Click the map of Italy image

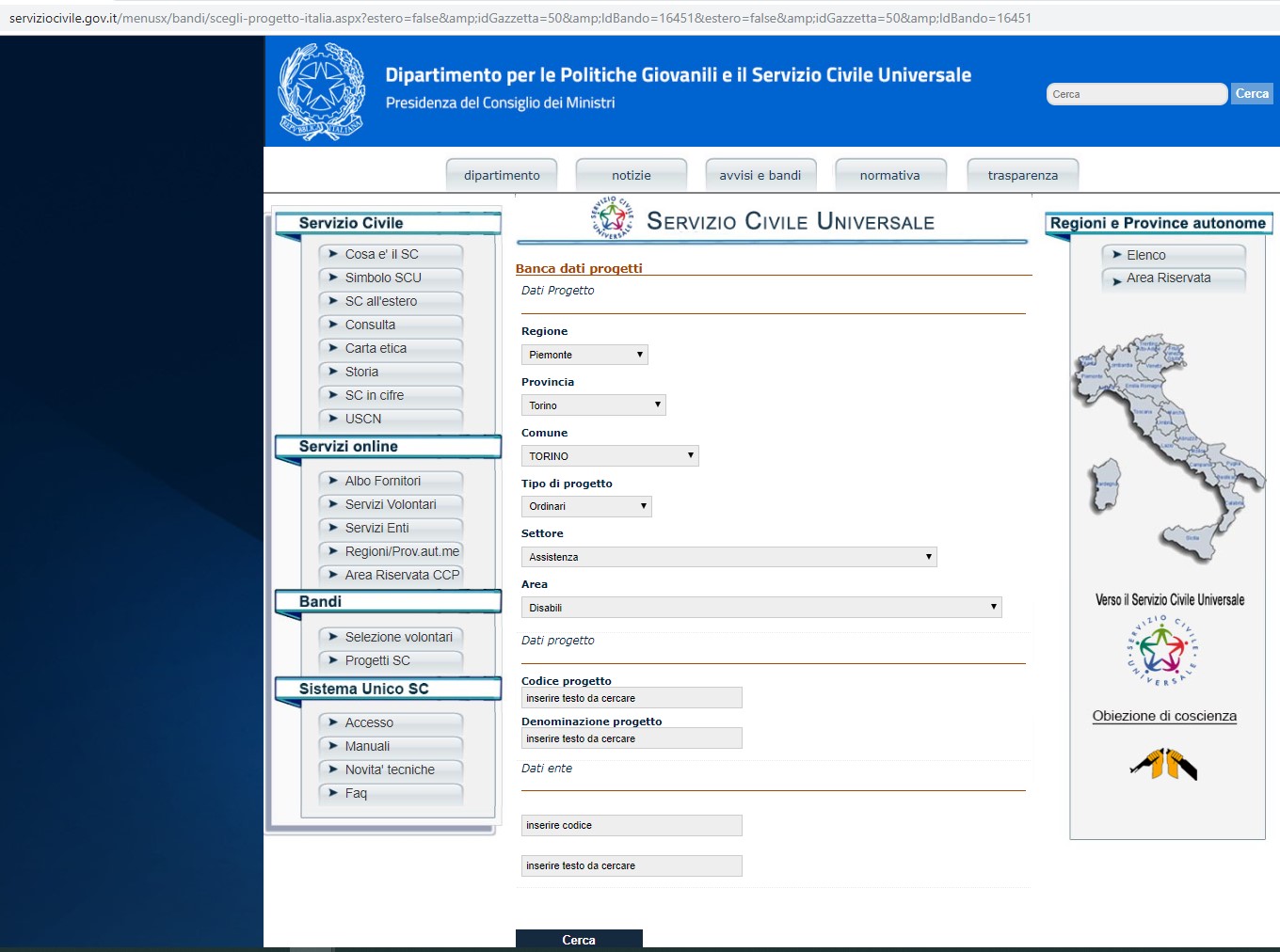coord(1166,448)
